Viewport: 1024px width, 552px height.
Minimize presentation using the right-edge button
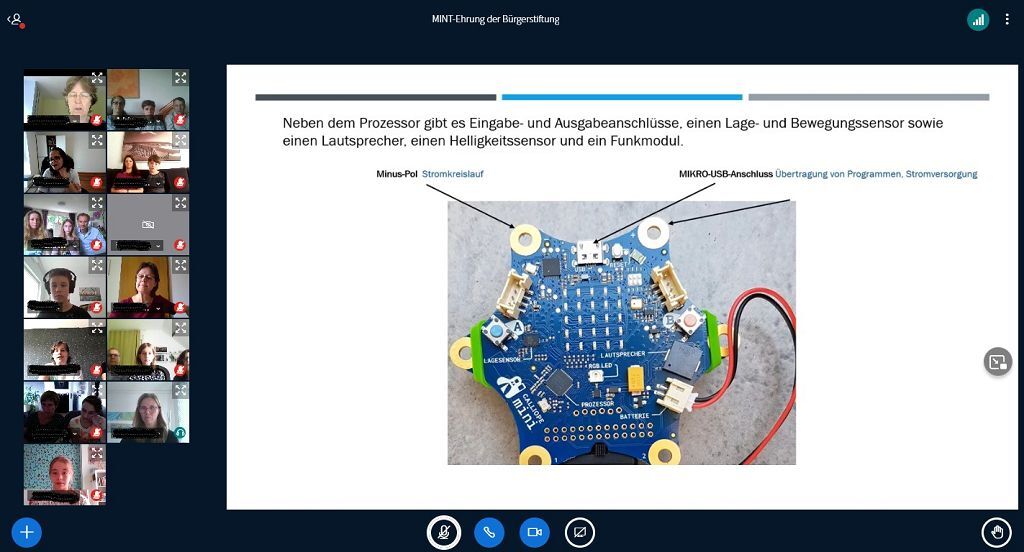(x=997, y=362)
